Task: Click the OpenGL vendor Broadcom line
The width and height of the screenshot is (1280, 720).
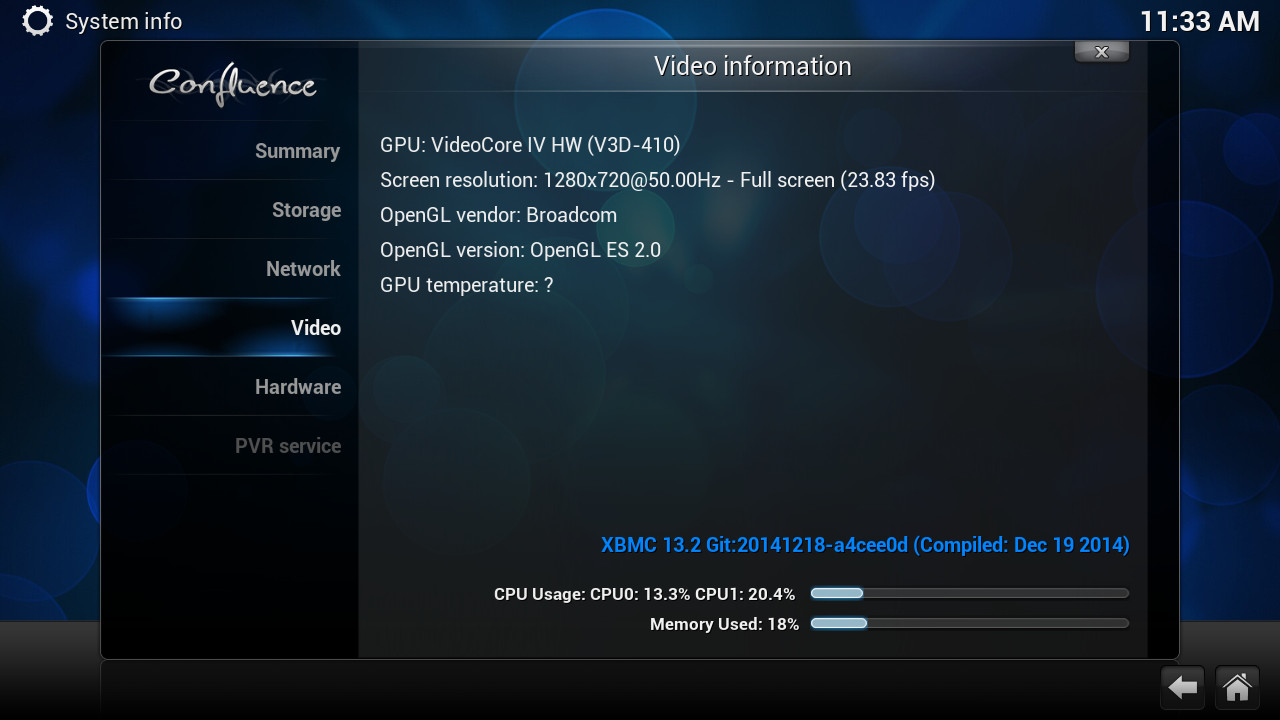Action: 498,215
